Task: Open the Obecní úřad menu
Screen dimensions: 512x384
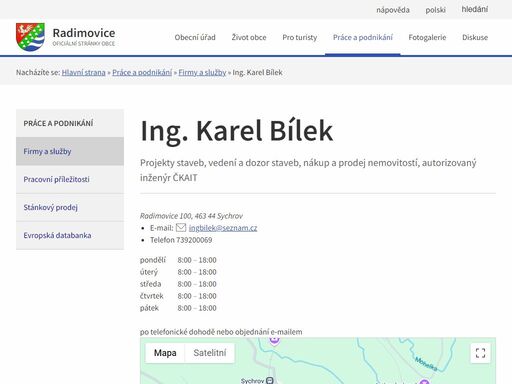Action: (x=195, y=37)
